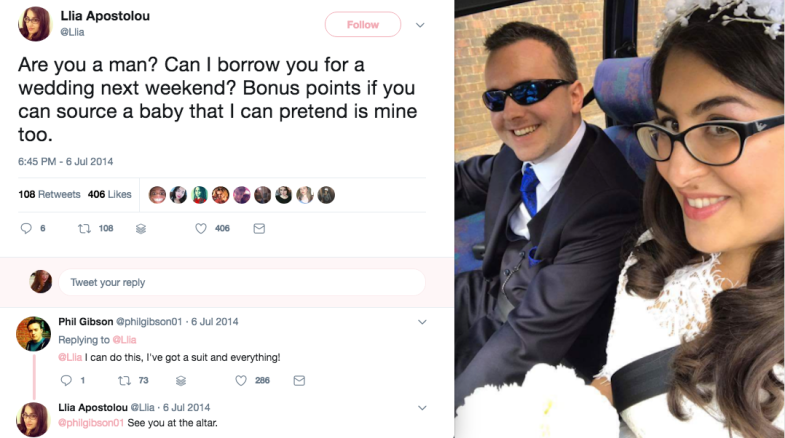View the 406 Likes list

tap(110, 194)
